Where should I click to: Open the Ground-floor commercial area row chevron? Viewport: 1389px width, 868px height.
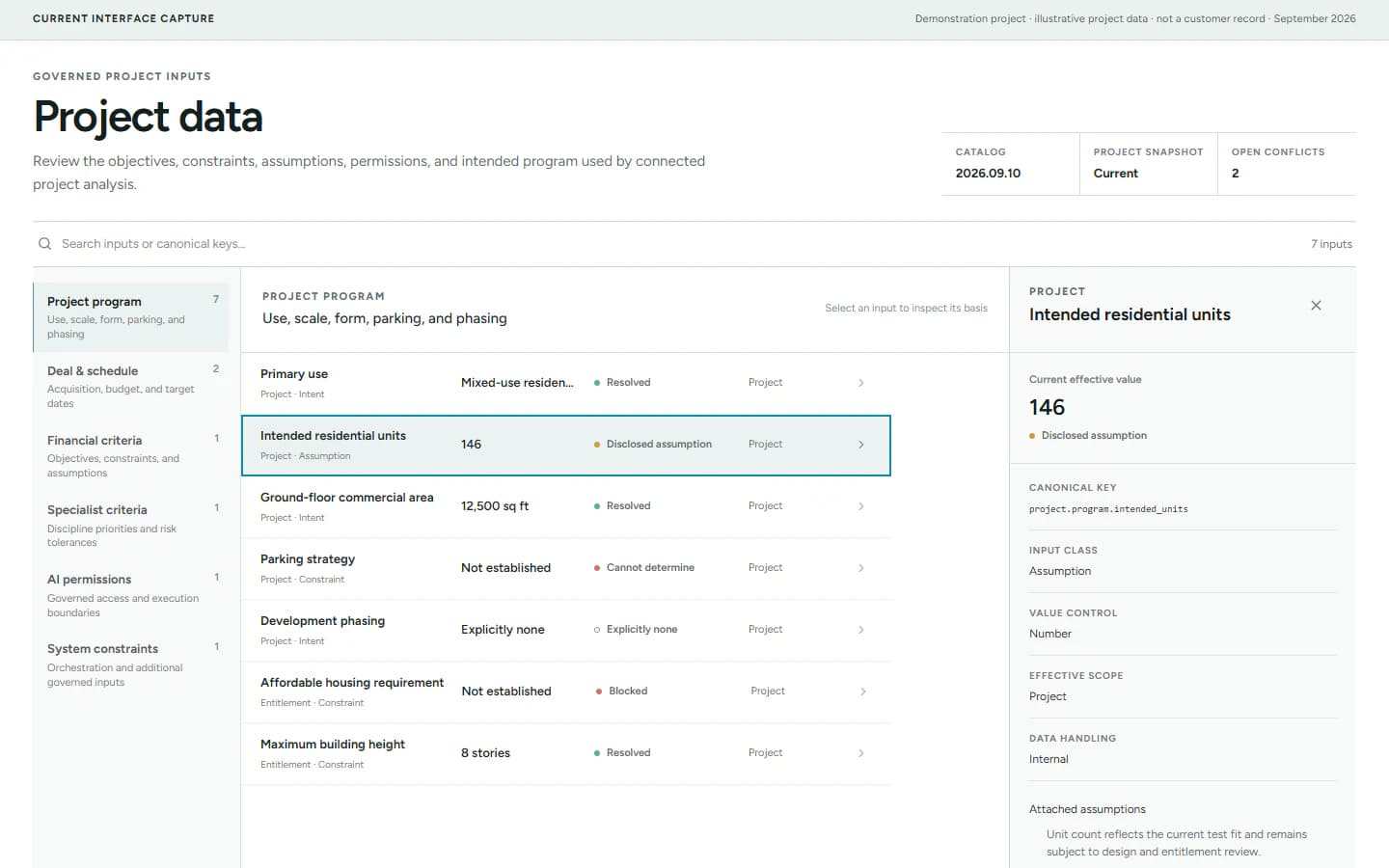click(x=861, y=506)
